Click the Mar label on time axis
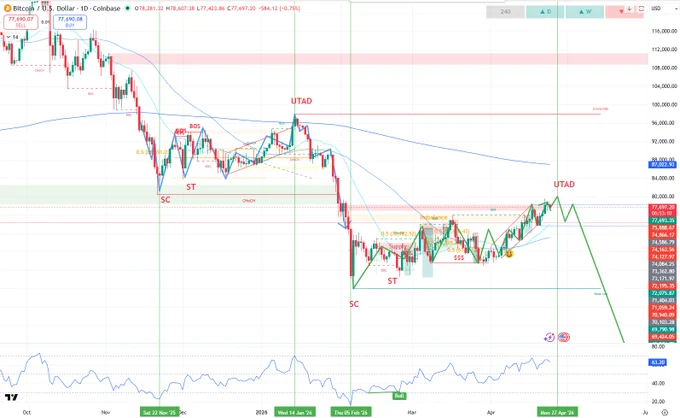This screenshot has width=680, height=418. (x=412, y=412)
